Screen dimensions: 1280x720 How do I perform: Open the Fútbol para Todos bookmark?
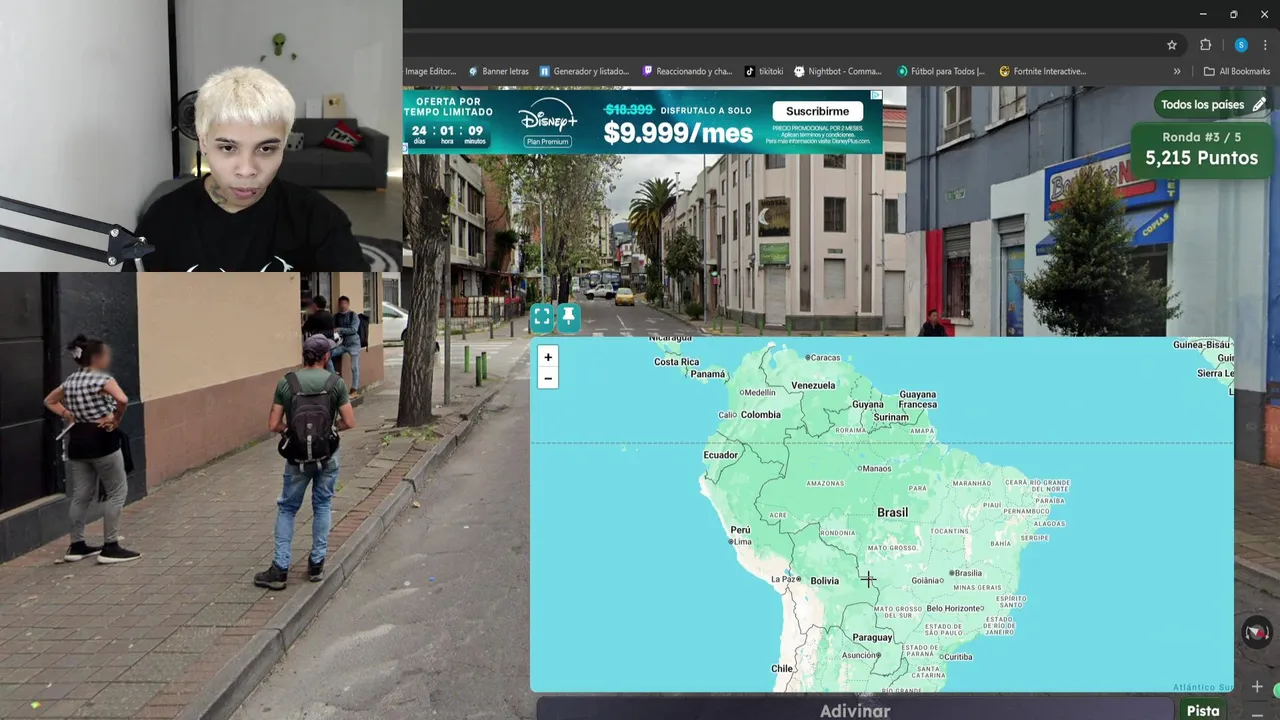click(x=941, y=71)
